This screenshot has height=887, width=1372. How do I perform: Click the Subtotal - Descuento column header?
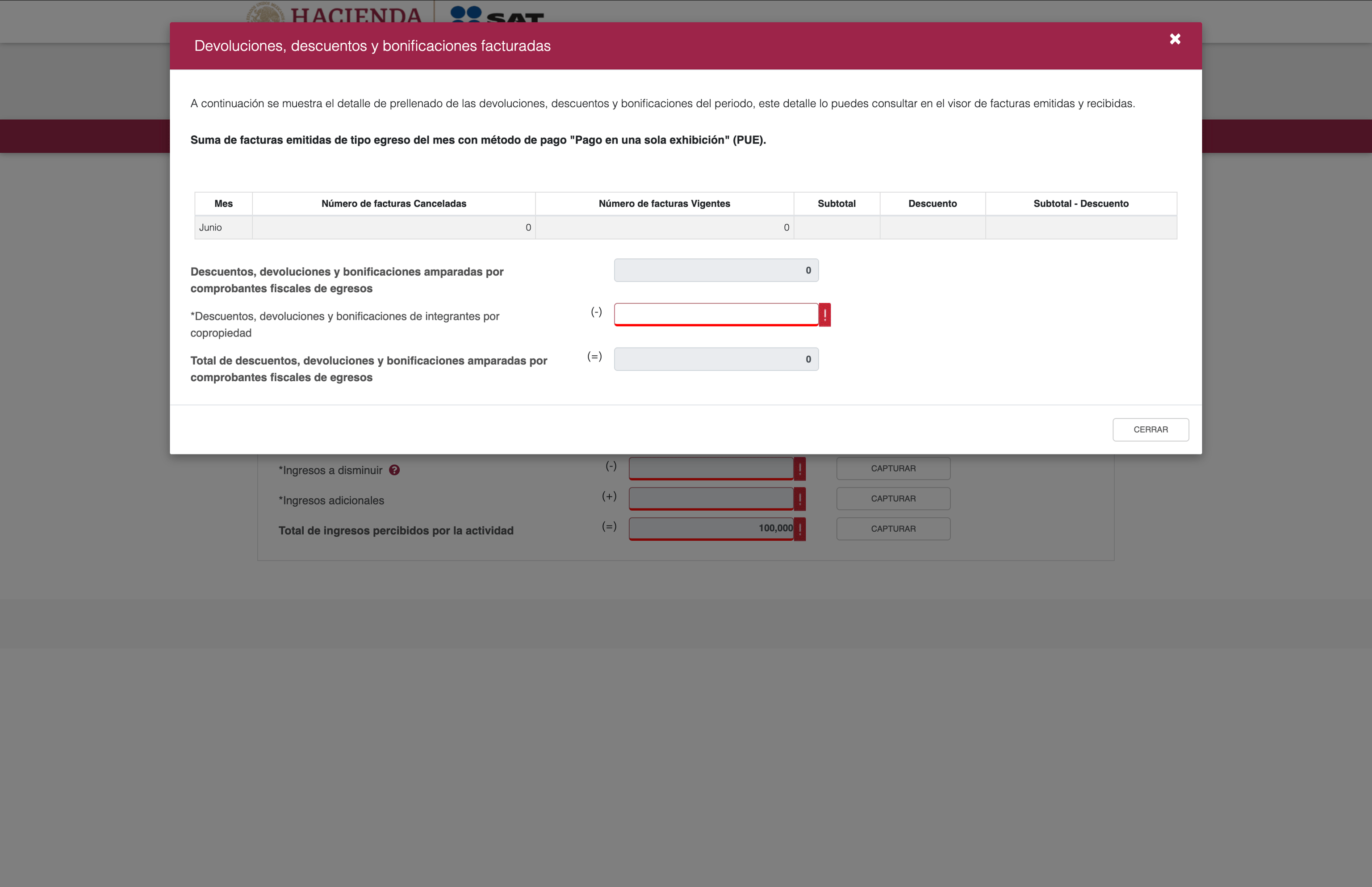(x=1080, y=204)
